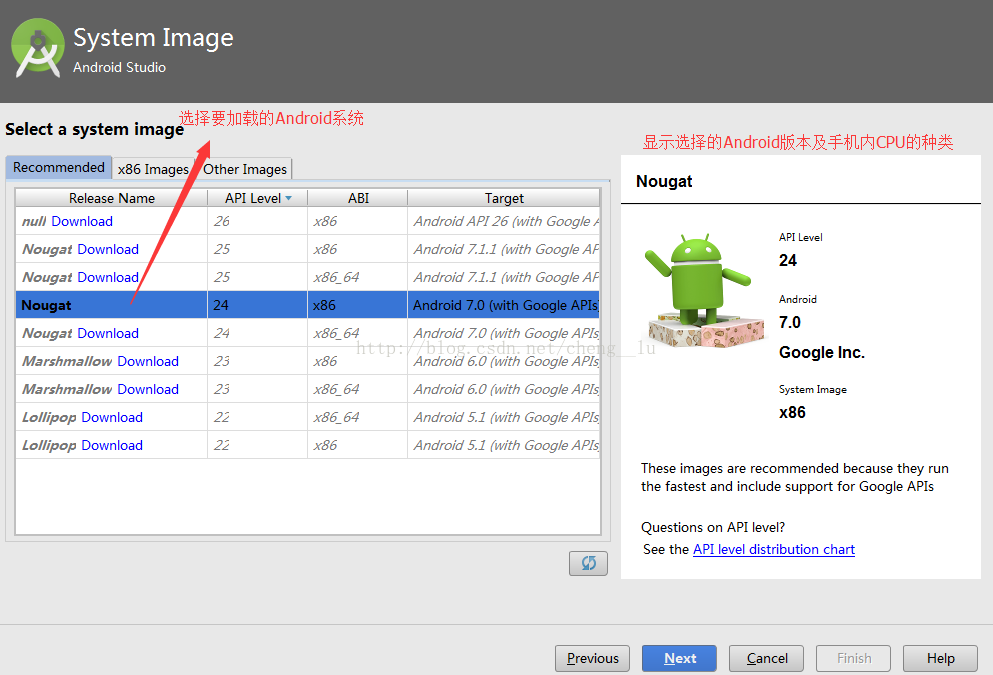
Task: Switch to the Recommended tab
Action: tap(59, 167)
